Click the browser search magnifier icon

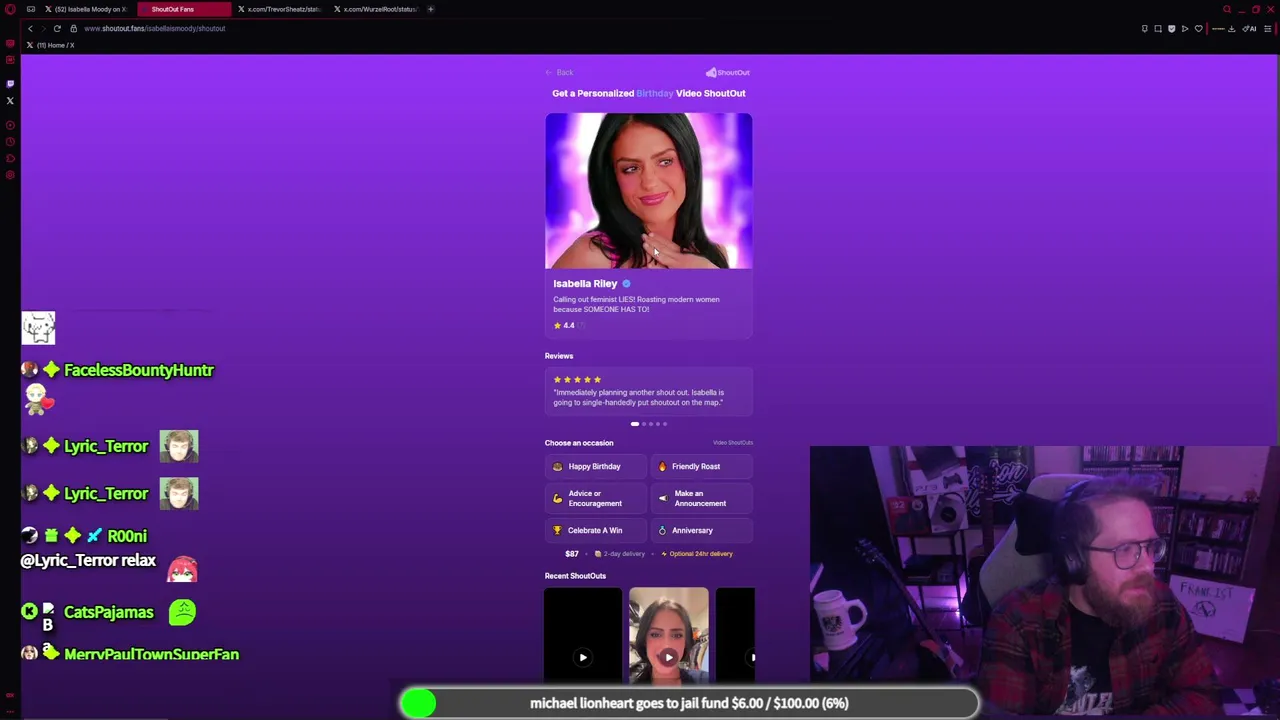pos(1228,9)
